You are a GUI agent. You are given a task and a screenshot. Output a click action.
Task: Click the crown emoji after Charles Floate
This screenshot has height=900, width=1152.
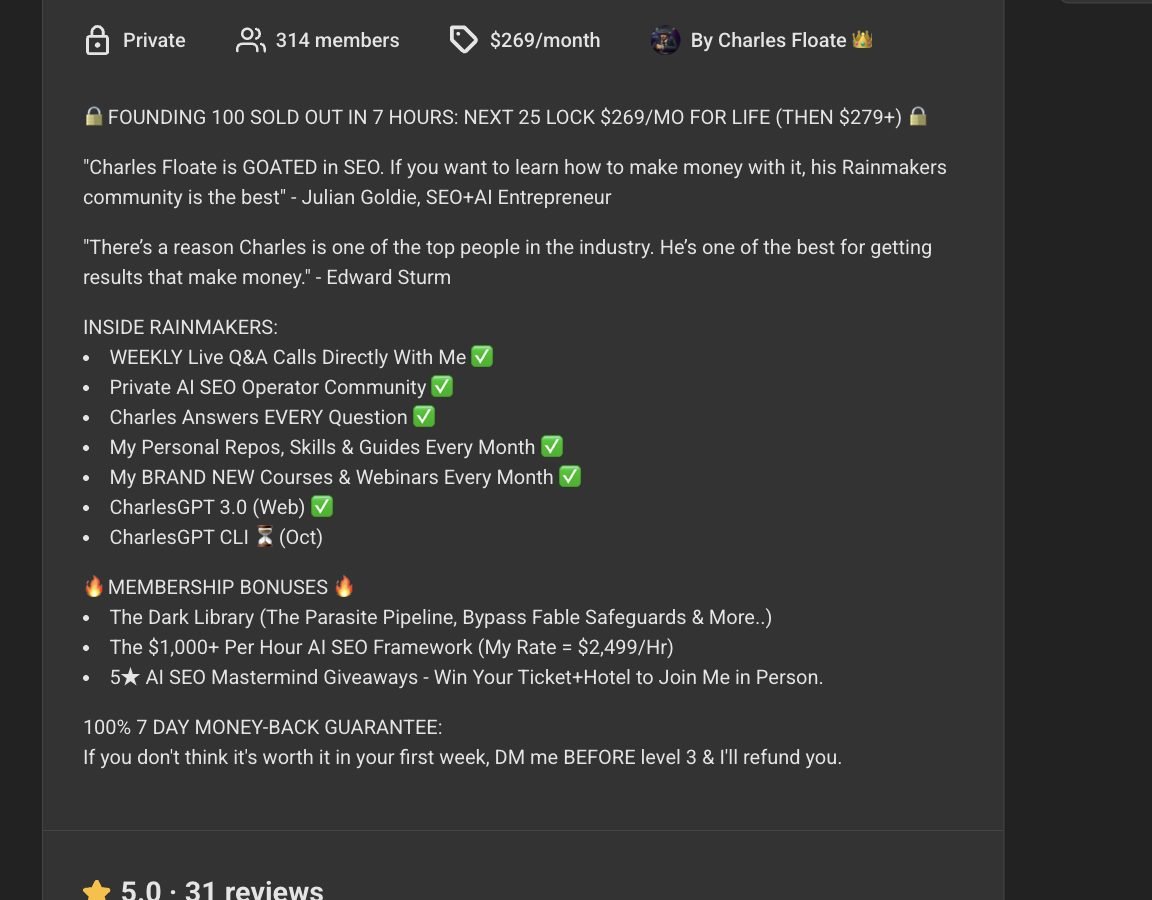click(x=863, y=39)
